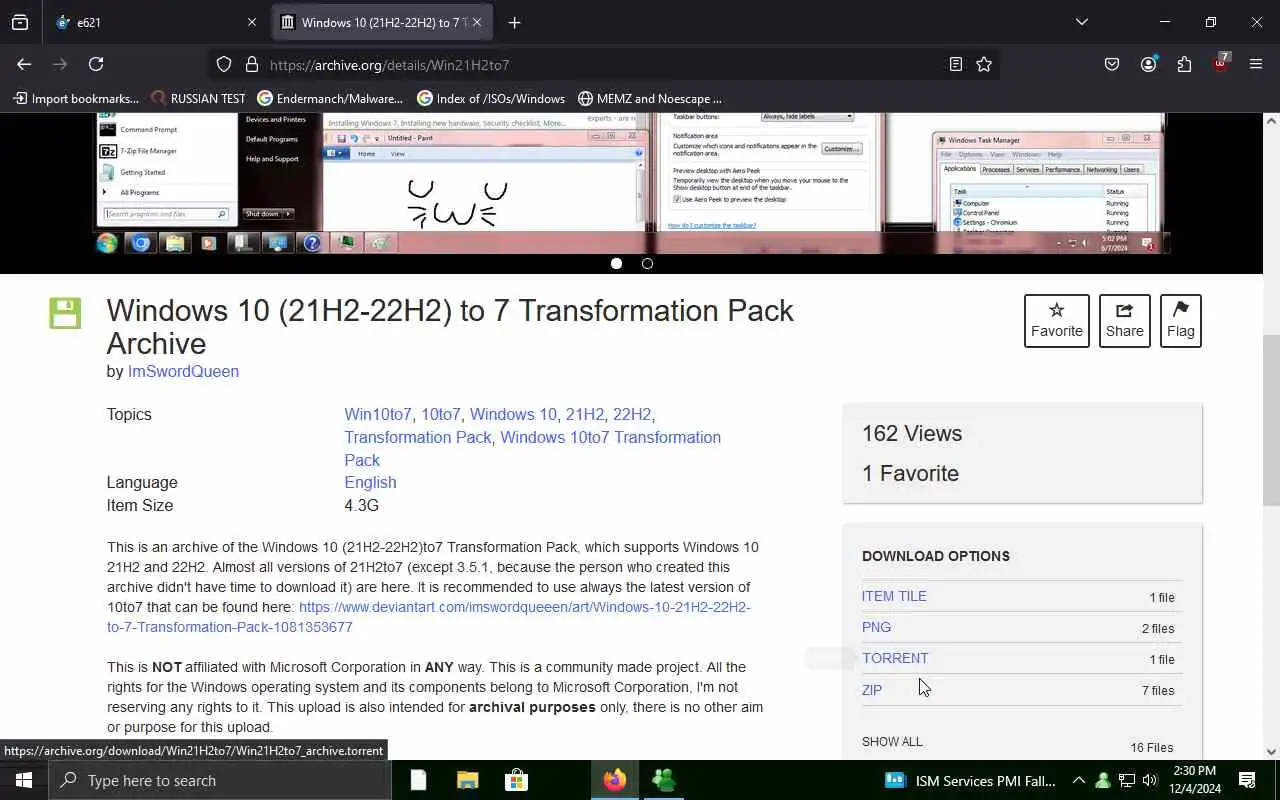Viewport: 1280px width, 800px height.
Task: Open the Firefox account icon
Action: (1148, 64)
